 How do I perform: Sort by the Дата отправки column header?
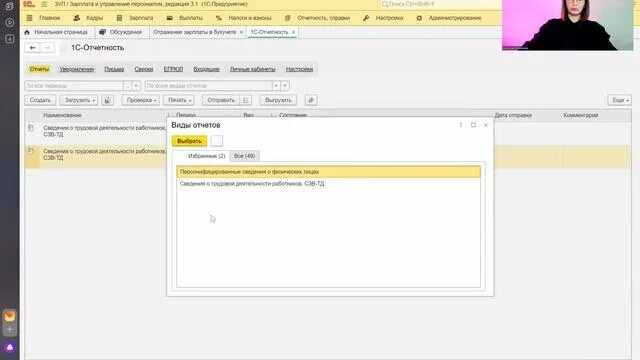[513, 115]
